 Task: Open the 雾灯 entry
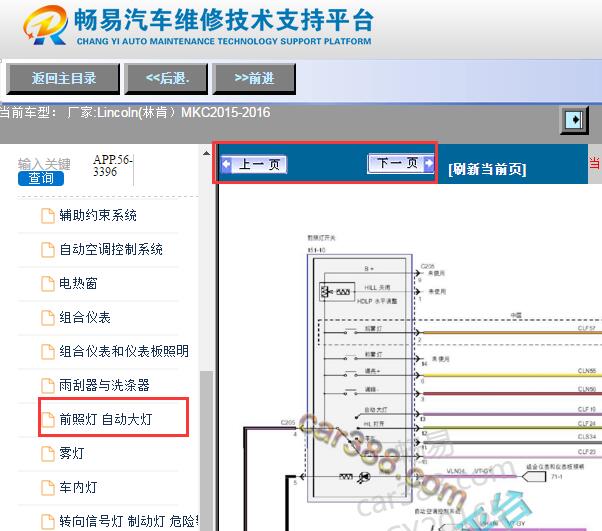tap(71, 453)
